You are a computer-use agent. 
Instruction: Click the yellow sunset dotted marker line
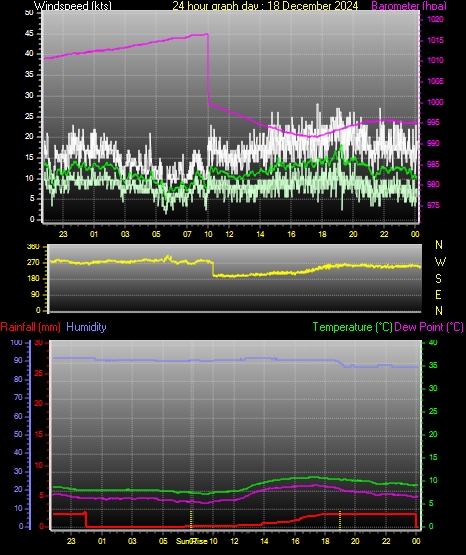(340, 520)
